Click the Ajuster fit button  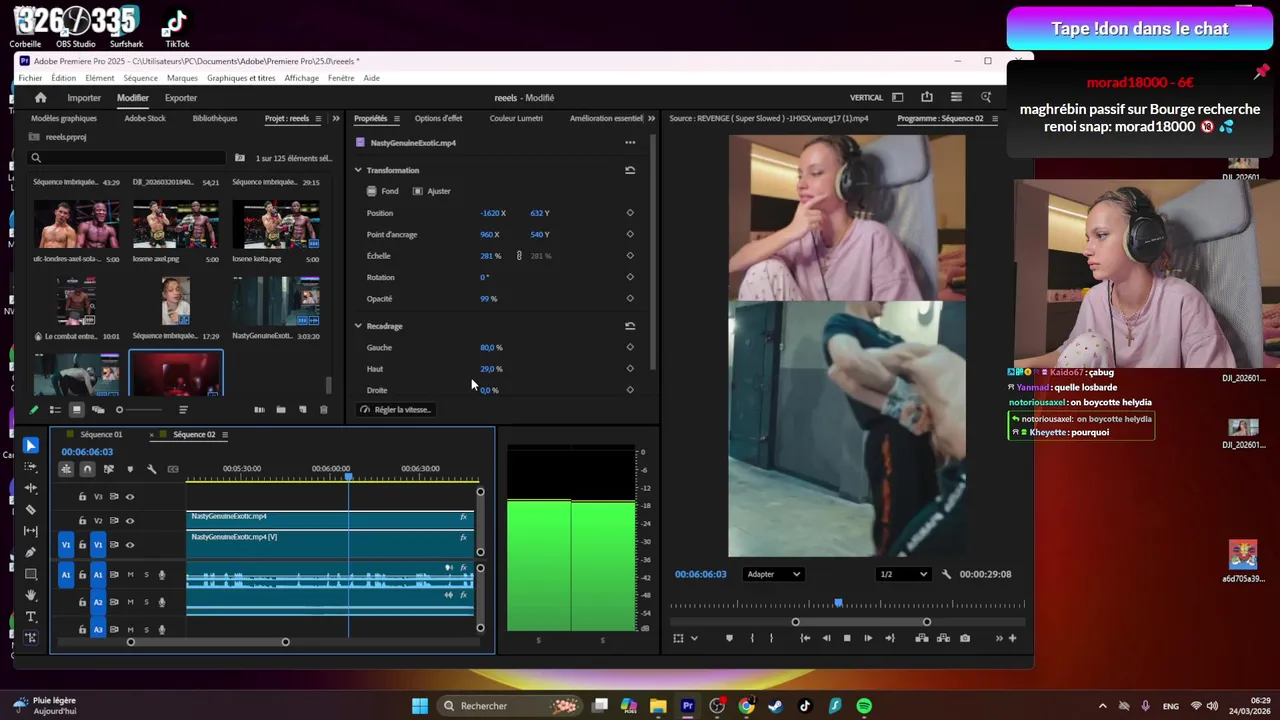(432, 191)
